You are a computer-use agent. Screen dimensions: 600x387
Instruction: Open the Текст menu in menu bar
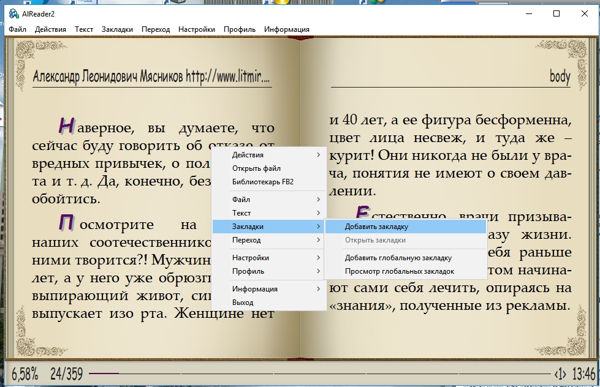coord(84,29)
